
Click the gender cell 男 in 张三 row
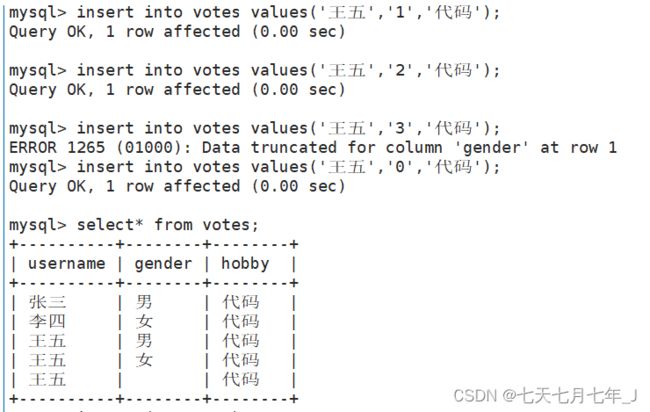click(144, 302)
